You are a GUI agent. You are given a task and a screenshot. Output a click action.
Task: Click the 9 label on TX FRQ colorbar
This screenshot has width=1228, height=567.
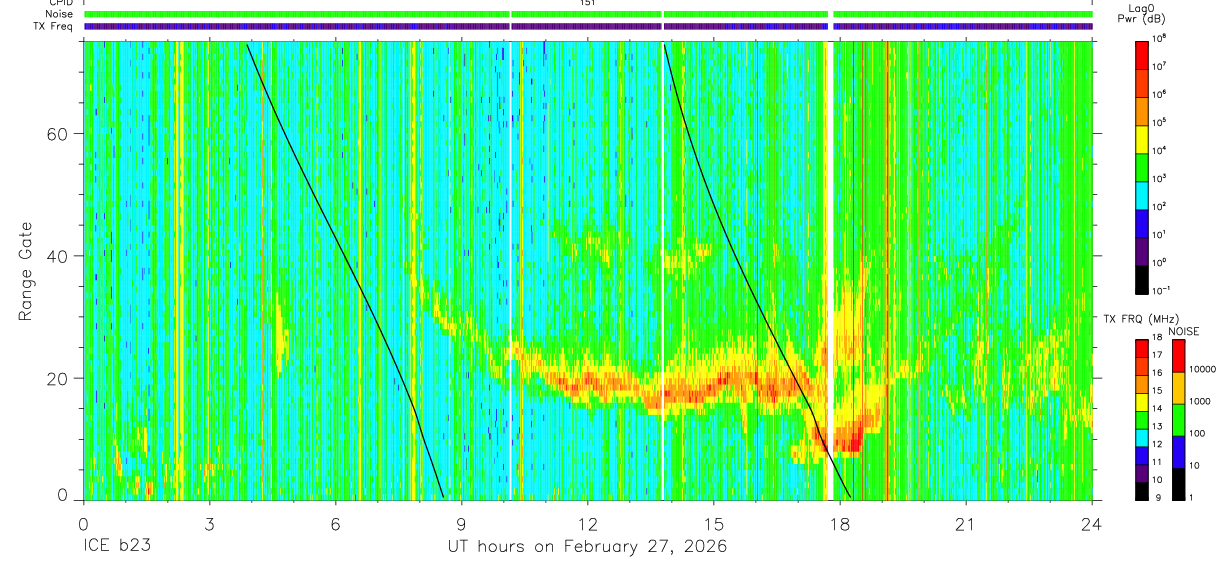click(1158, 497)
